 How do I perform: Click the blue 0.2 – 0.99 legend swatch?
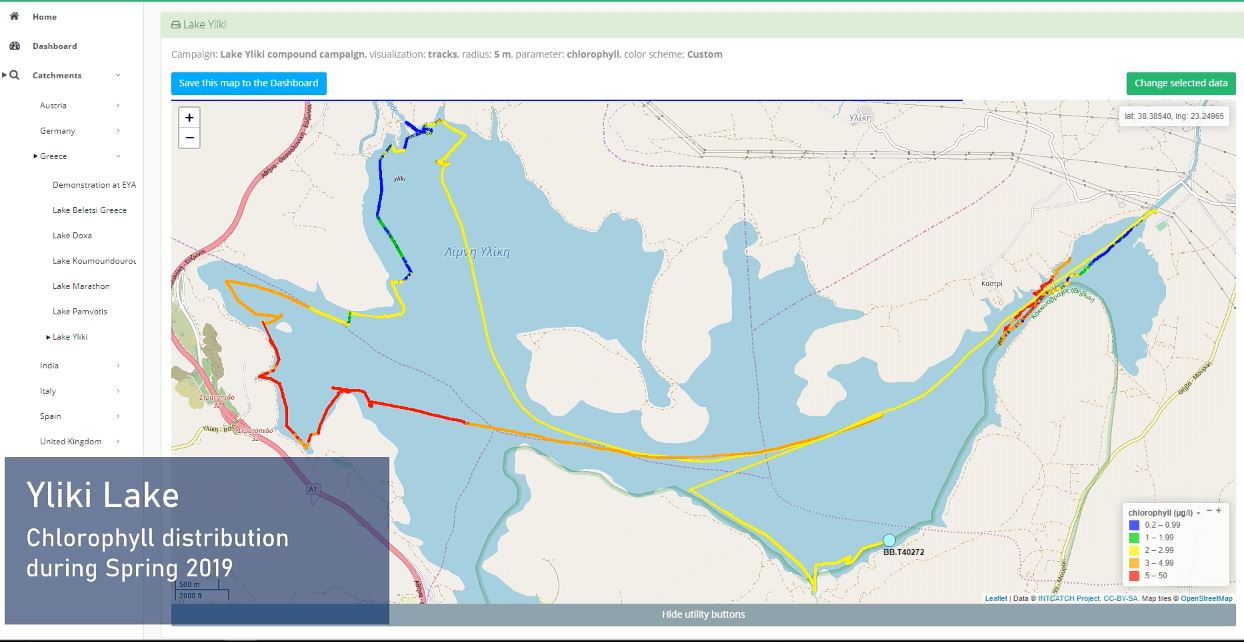coord(1134,525)
